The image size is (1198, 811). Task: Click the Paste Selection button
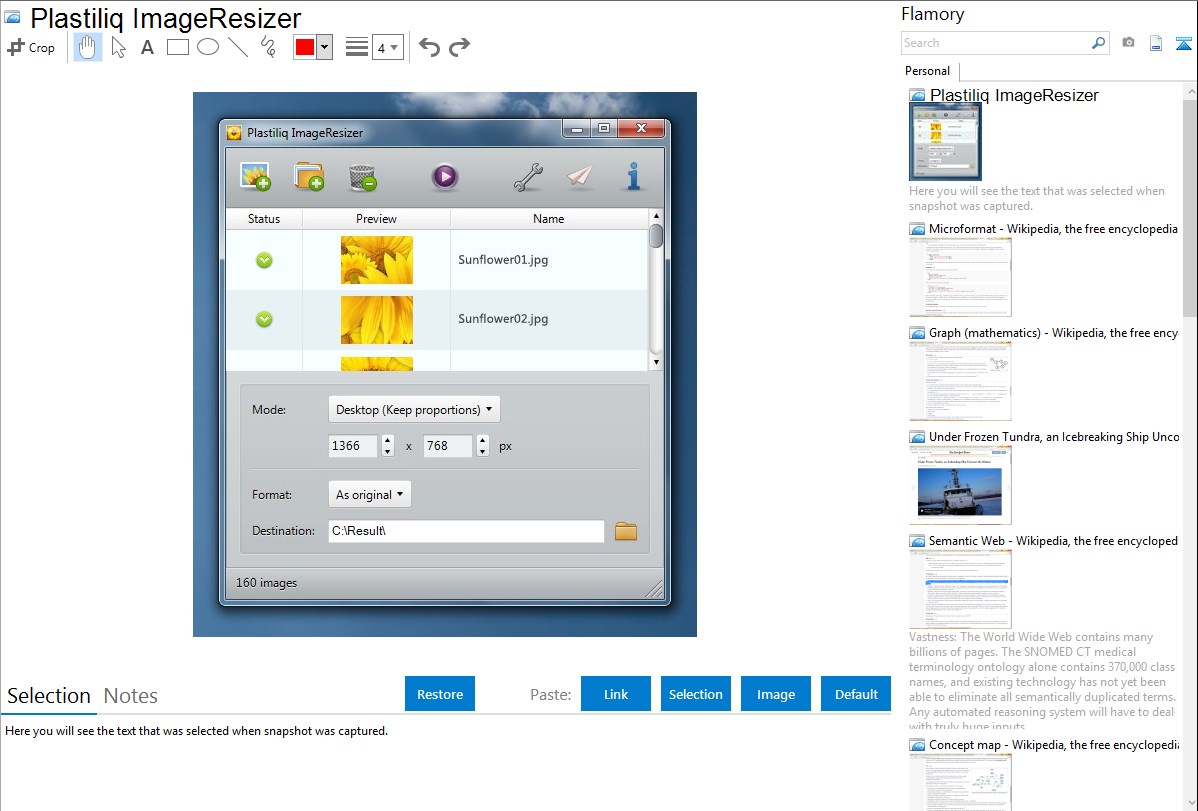pos(696,694)
